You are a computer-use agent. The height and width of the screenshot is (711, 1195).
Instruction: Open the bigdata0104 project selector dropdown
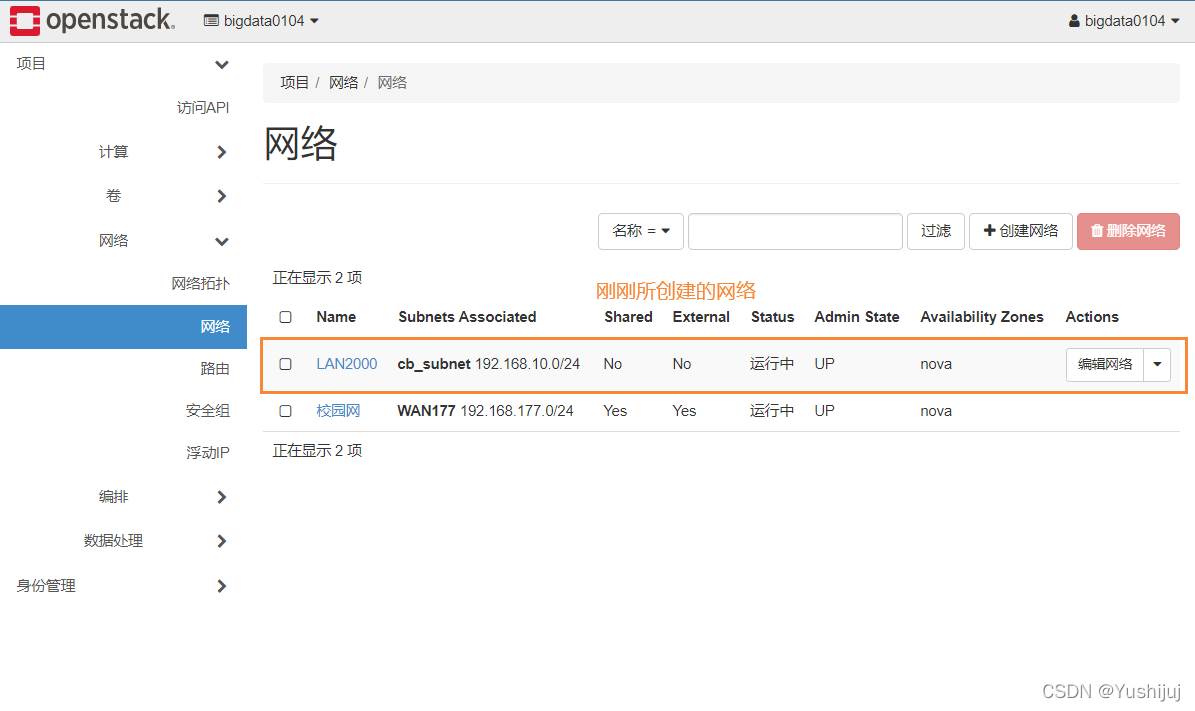pos(261,21)
